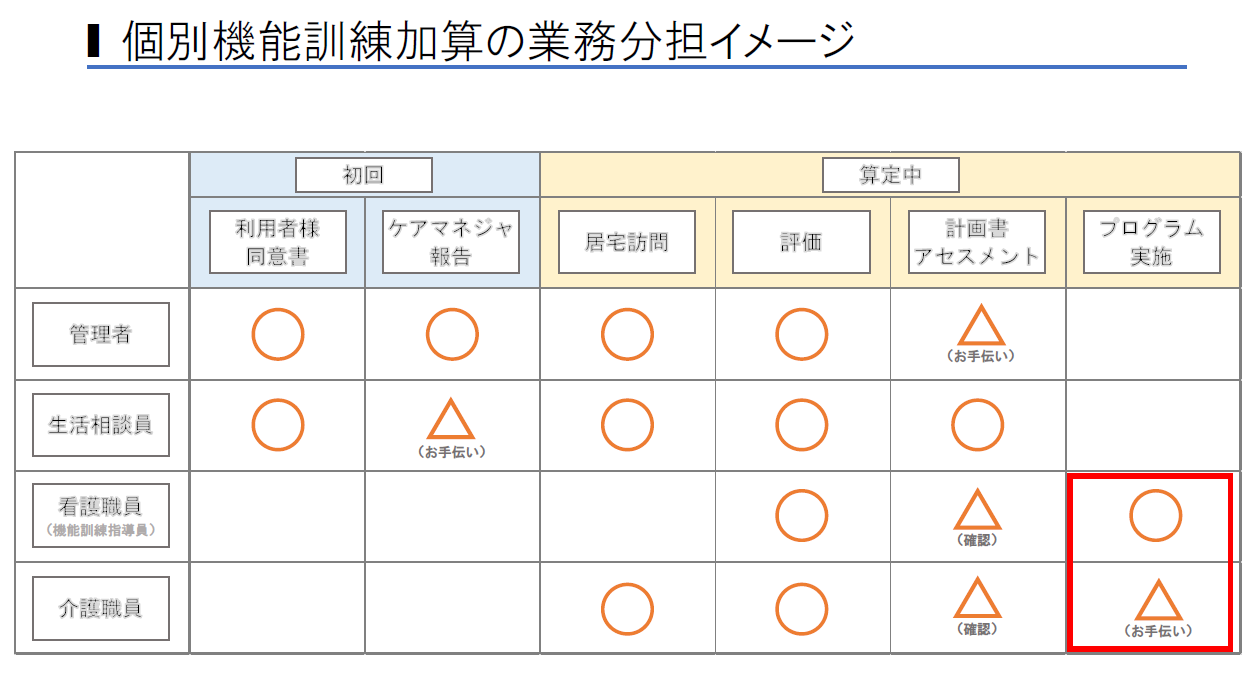
Task: Select the 初回 header box
Action: click(x=364, y=175)
